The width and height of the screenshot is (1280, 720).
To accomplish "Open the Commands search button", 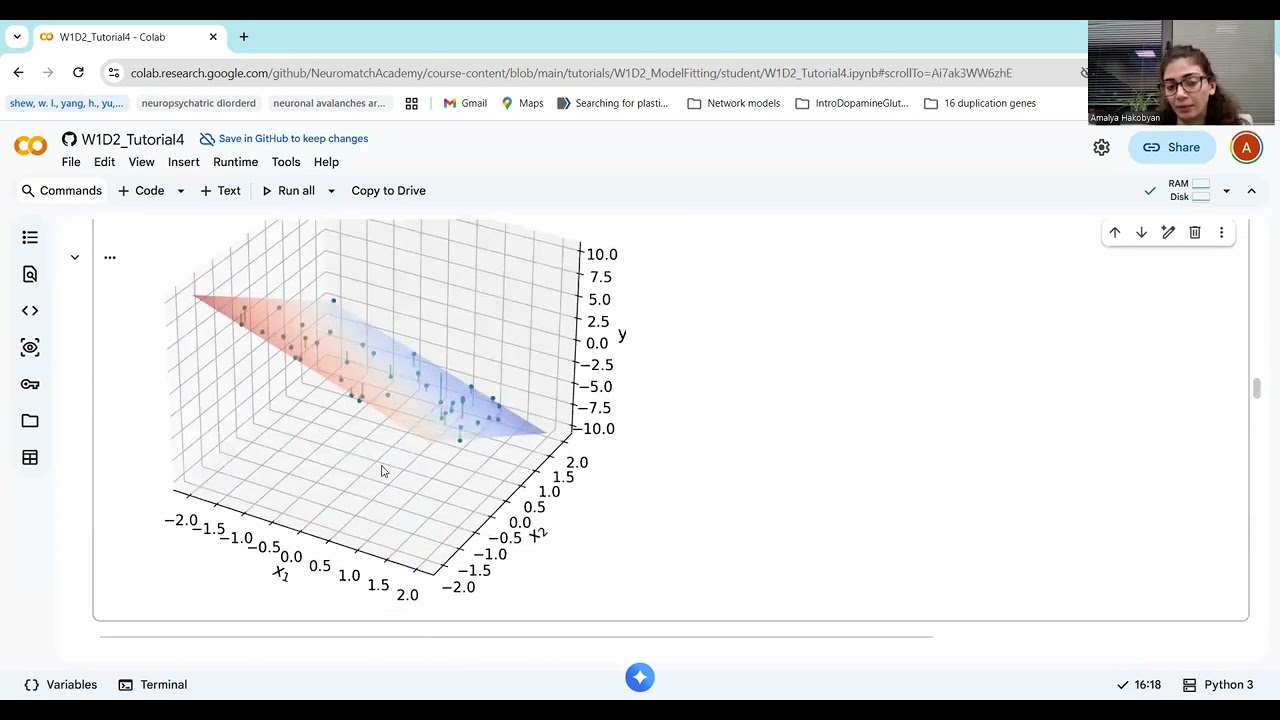I will (61, 191).
